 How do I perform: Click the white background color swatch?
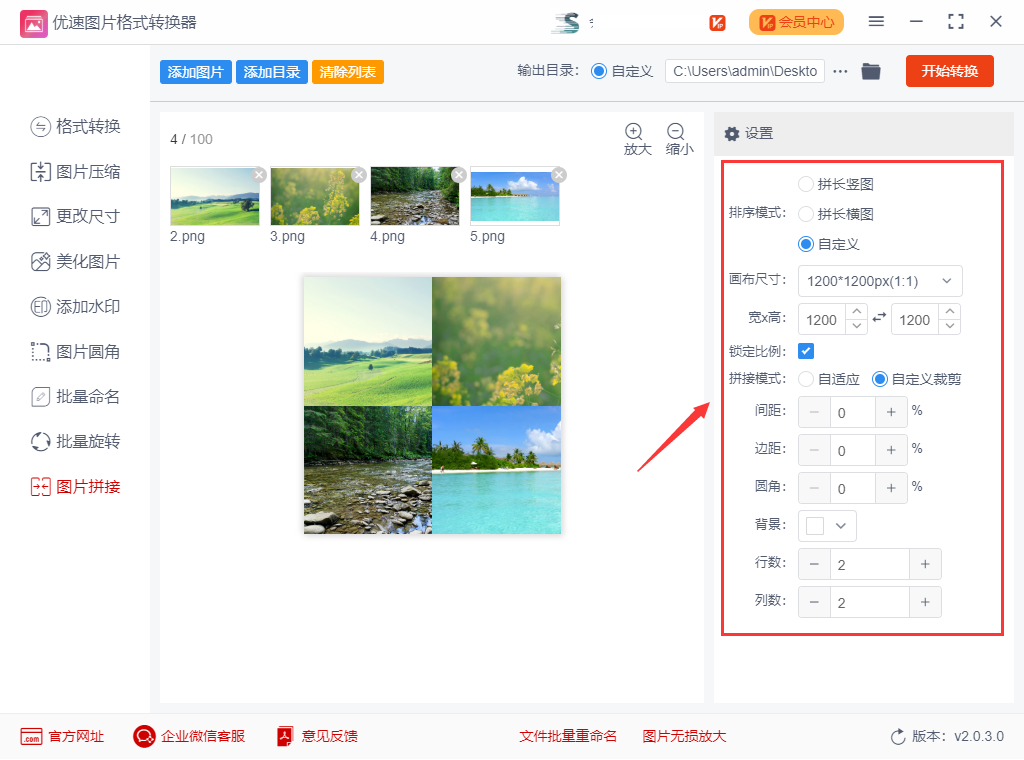coord(815,526)
